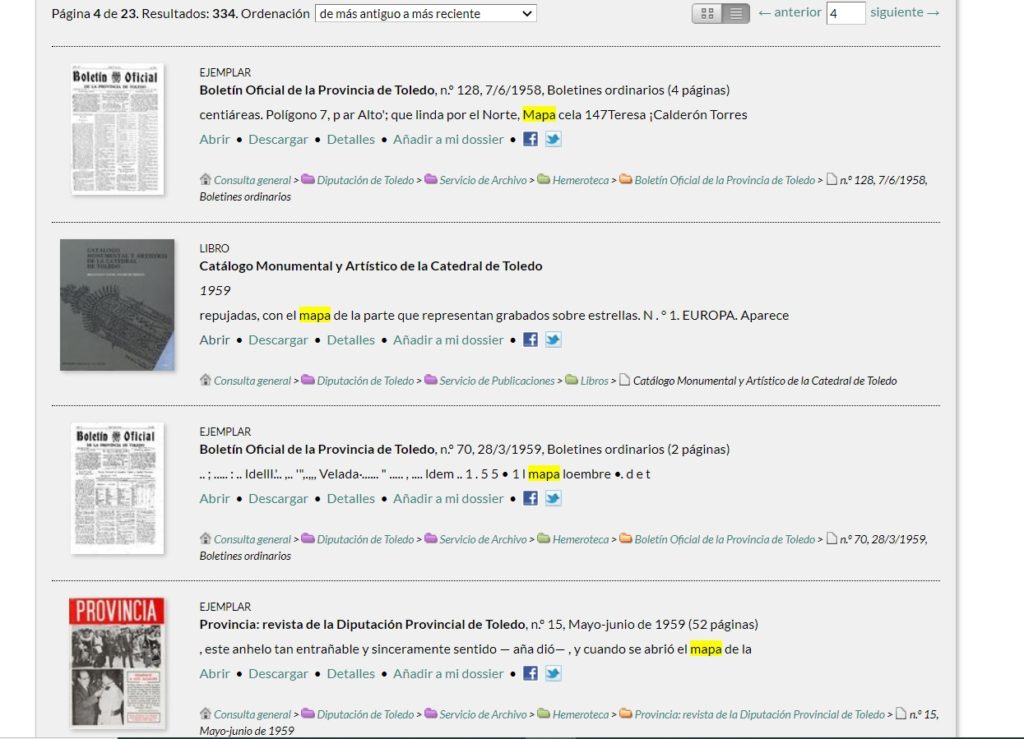1024x739 pixels.
Task: Open Diputación de Toledo in nº 128 breadcrumb
Action: (365, 180)
